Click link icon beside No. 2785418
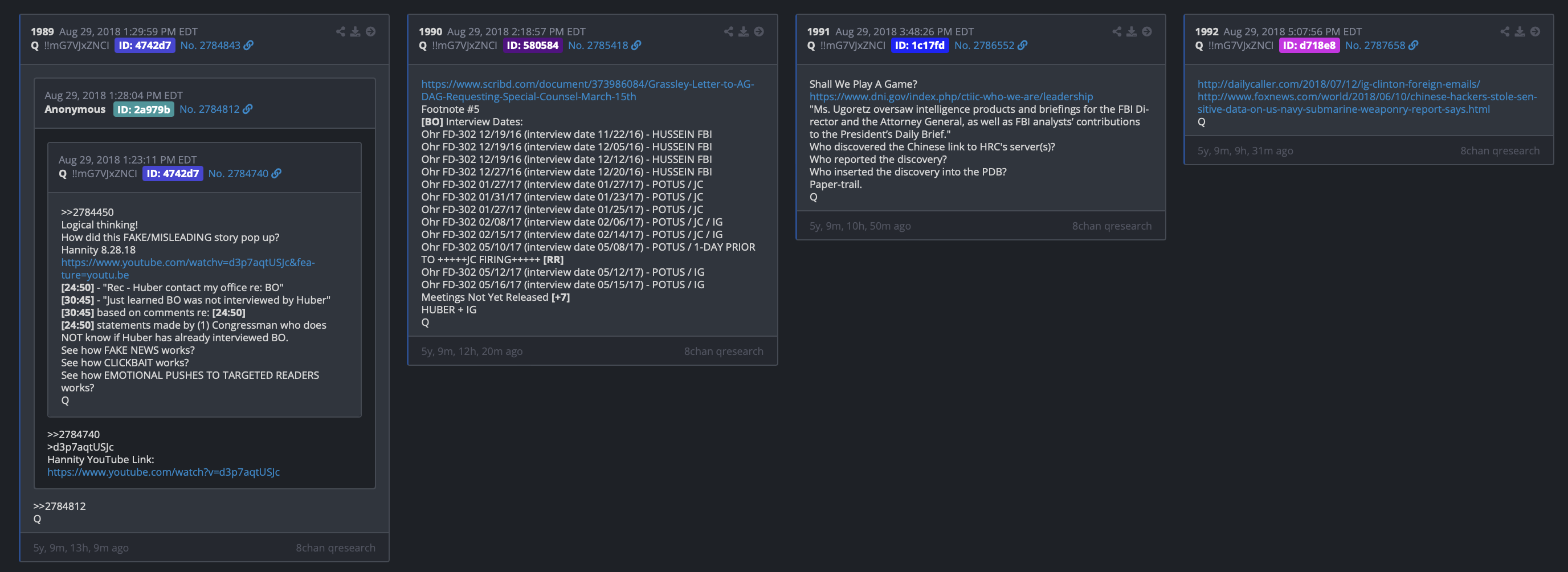Screen dimensions: 1568x572 (636, 45)
